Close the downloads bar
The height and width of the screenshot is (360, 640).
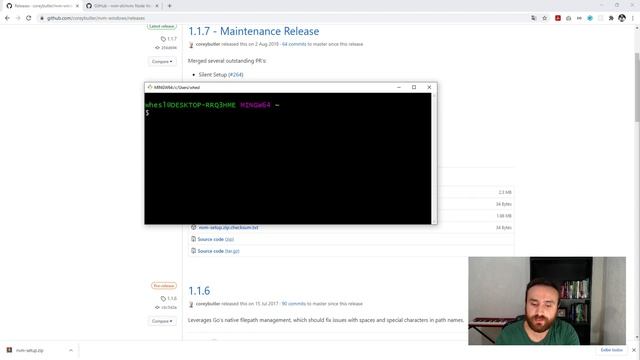633,350
